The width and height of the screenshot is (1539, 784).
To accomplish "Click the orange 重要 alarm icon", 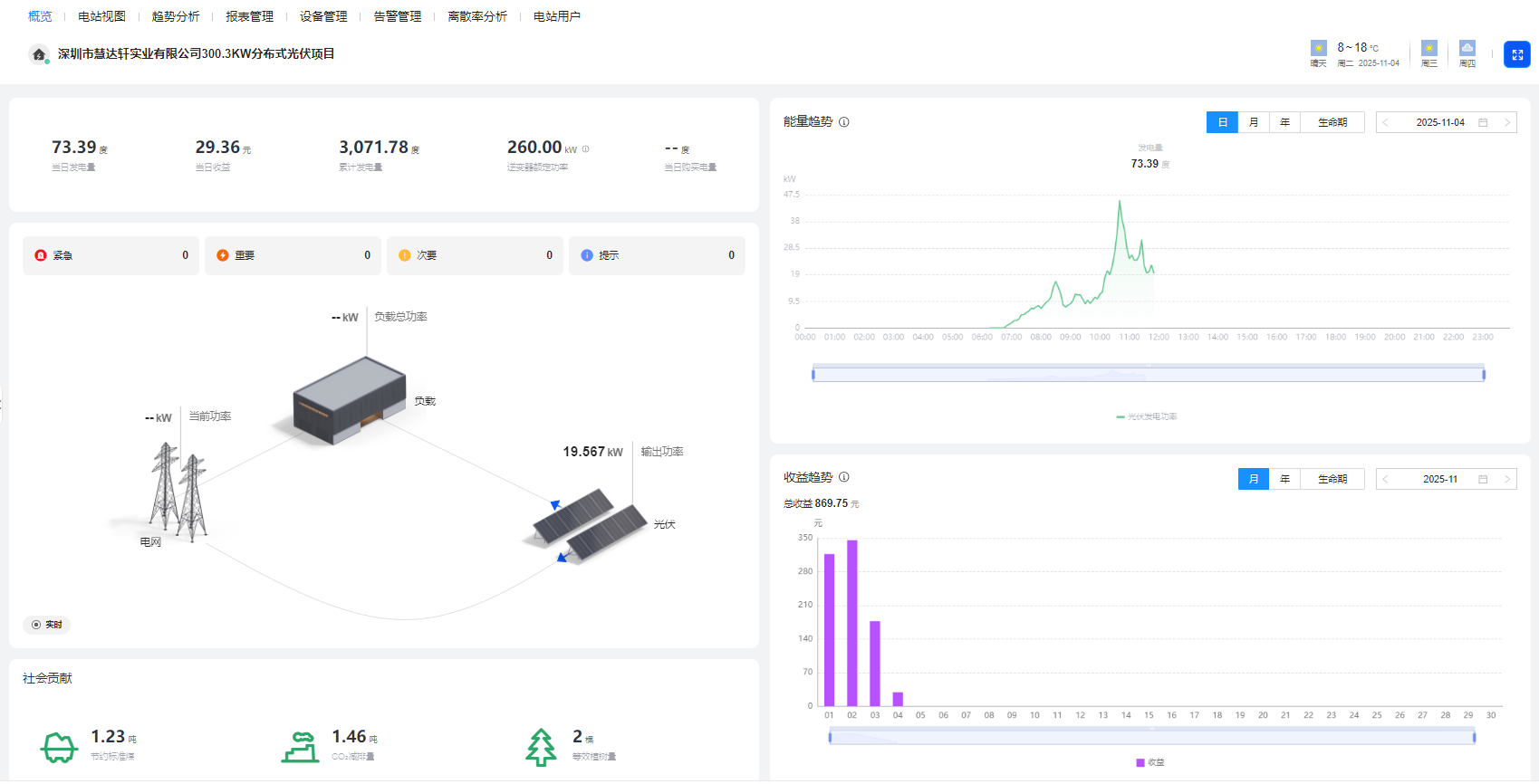I will (x=223, y=255).
